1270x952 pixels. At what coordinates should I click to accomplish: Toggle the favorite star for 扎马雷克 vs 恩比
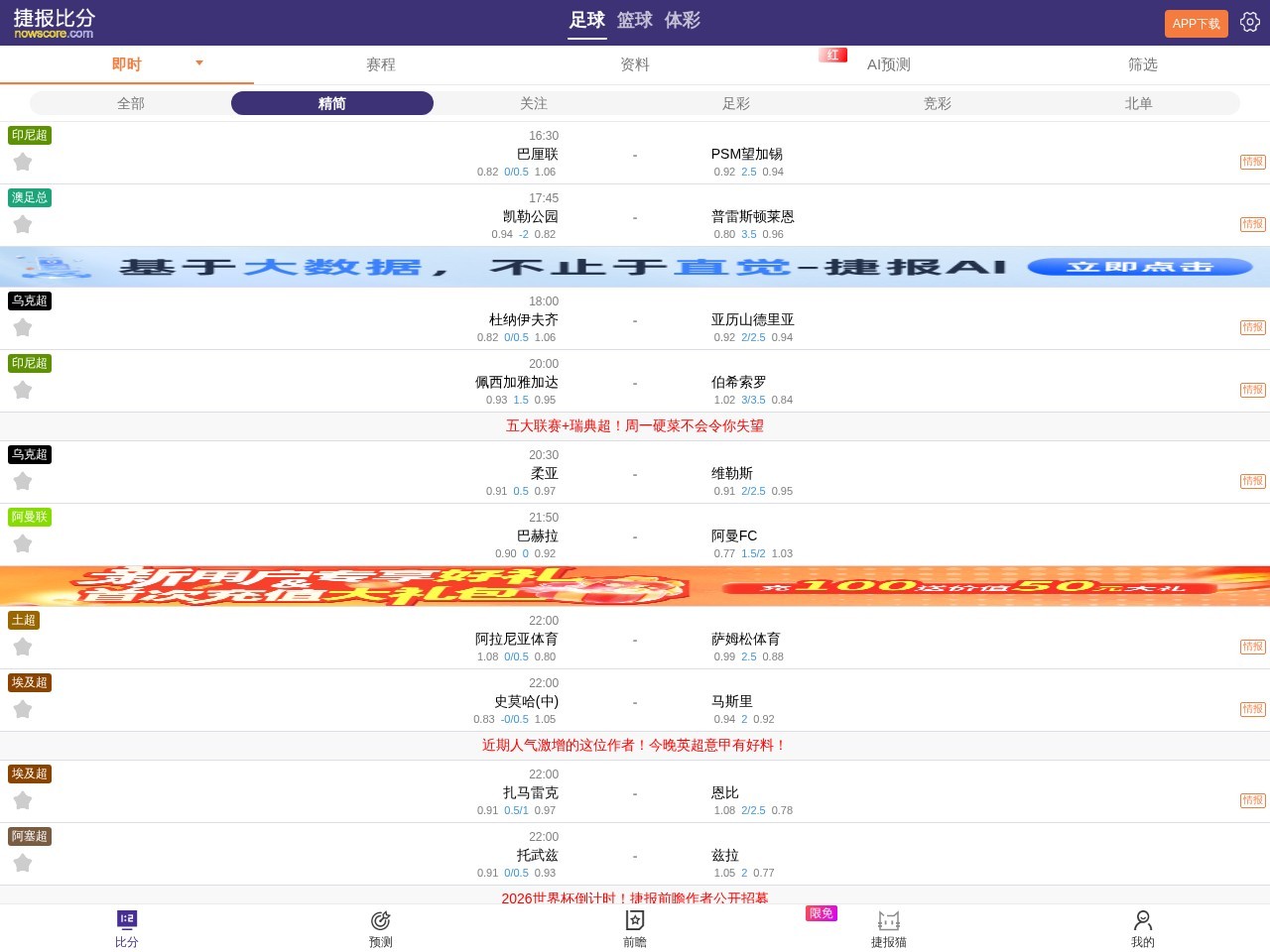click(23, 799)
